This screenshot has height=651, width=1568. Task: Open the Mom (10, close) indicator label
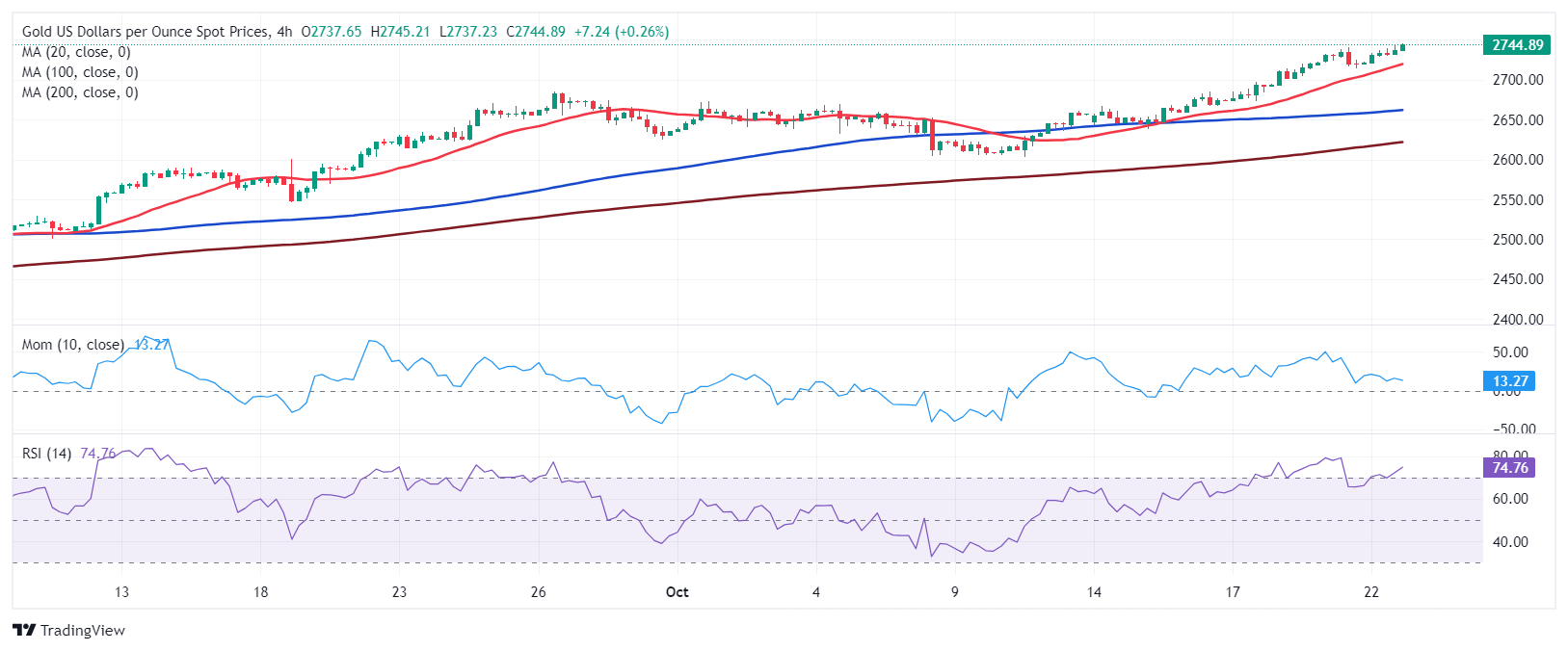[73, 345]
